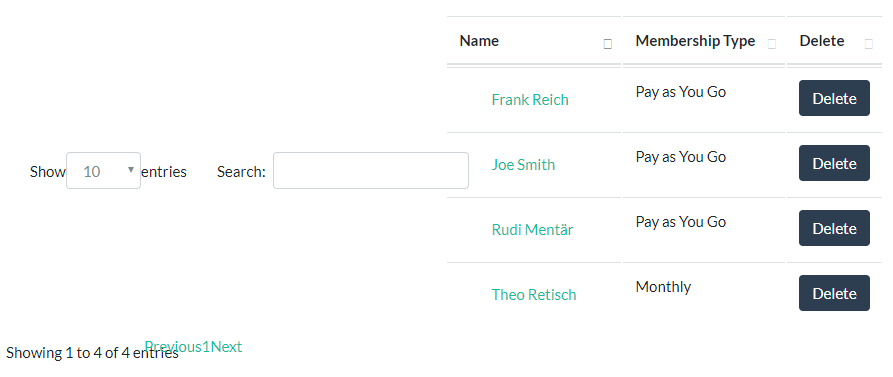Open Frank Reich's member page
Image resolution: width=893 pixels, height=377 pixels.
[530, 100]
